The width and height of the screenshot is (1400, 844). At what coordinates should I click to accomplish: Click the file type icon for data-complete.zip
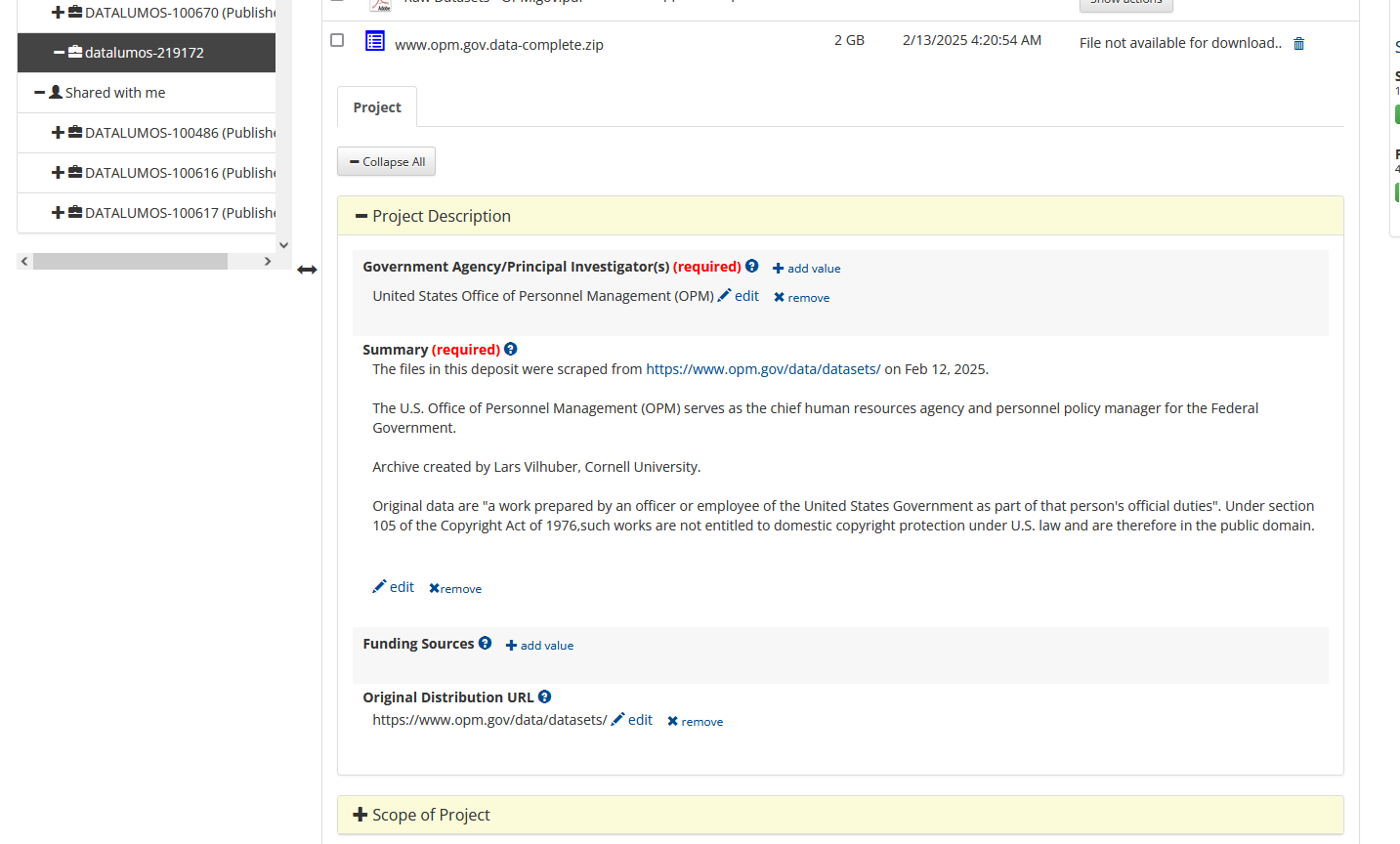point(375,41)
